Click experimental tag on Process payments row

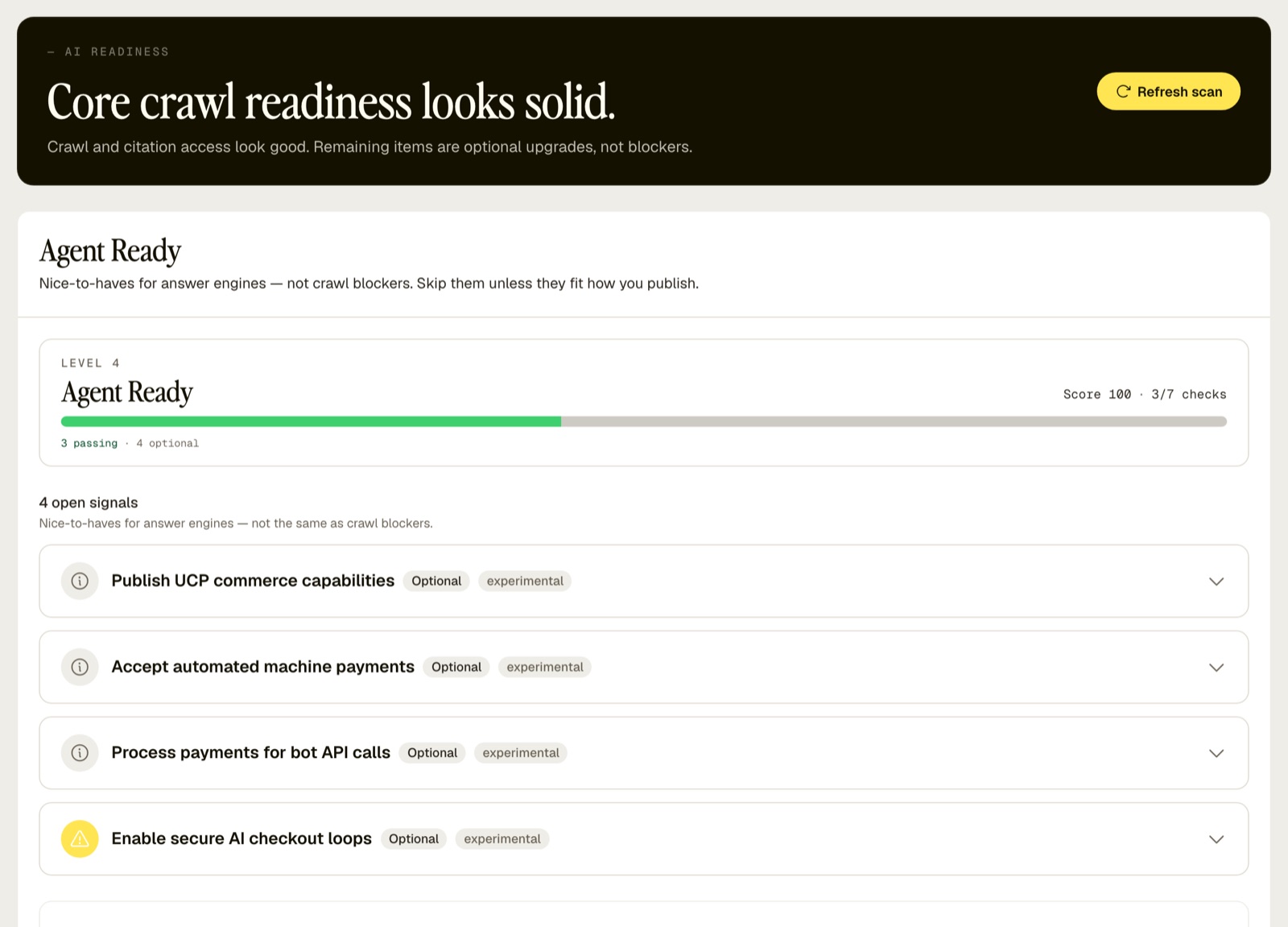tap(521, 753)
